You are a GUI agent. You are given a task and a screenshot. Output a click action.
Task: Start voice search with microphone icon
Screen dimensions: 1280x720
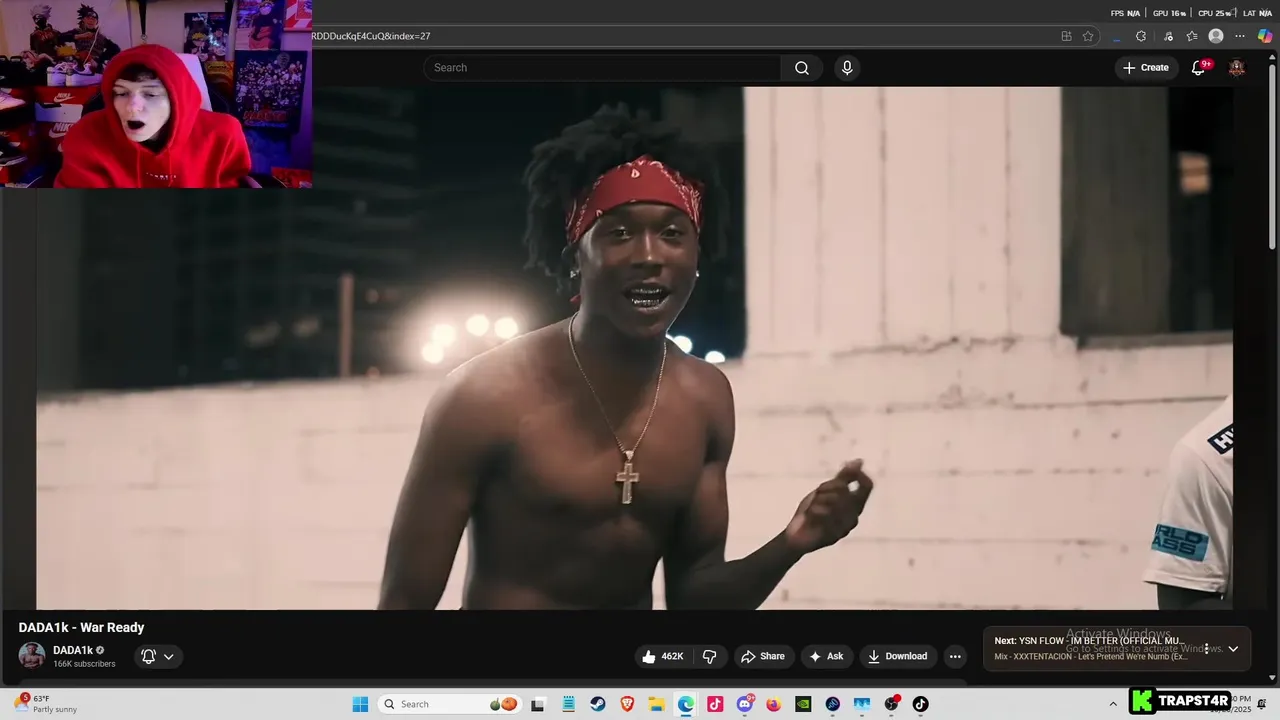pos(847,68)
